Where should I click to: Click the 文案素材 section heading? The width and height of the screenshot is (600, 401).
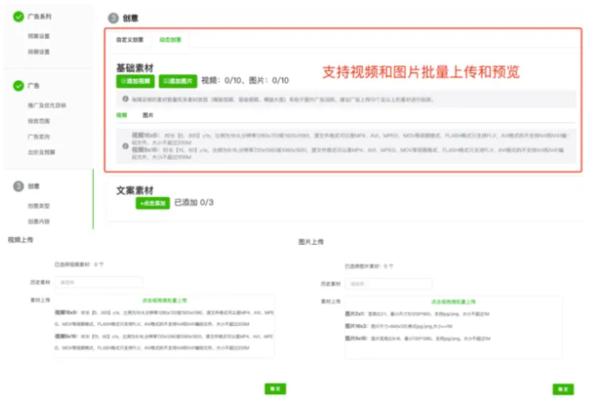pos(135,190)
